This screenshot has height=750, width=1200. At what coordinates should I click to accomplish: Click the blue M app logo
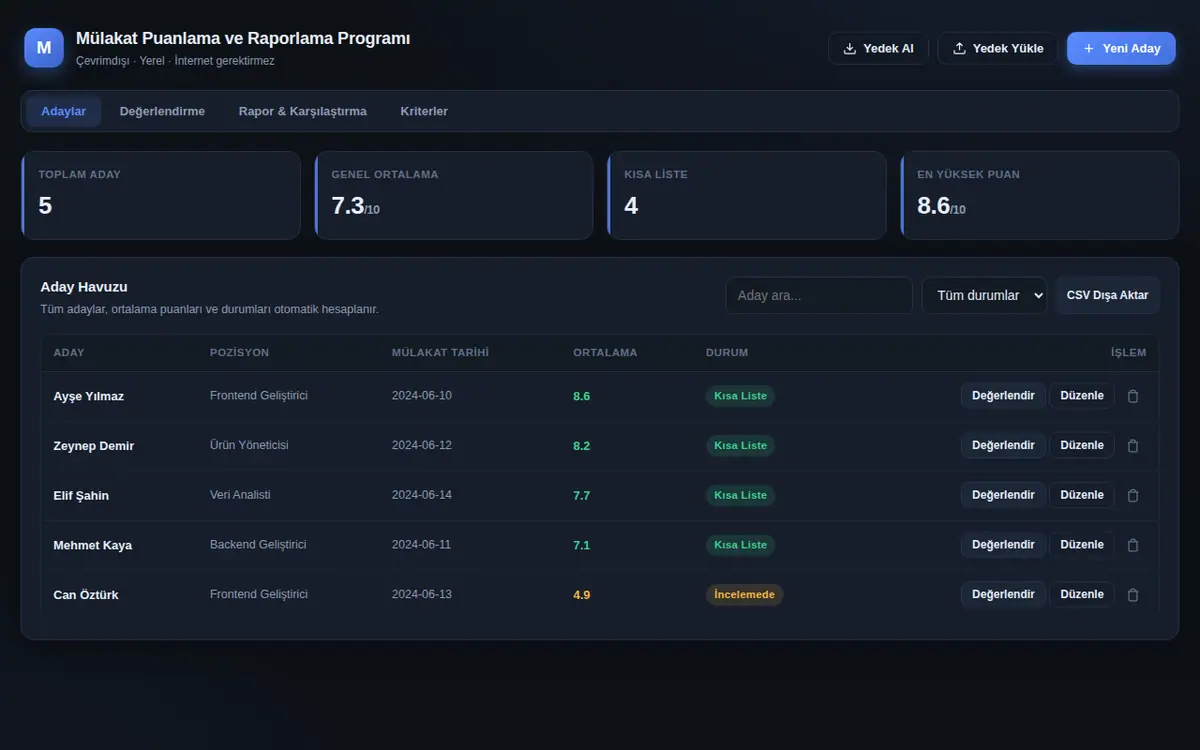[x=44, y=48]
